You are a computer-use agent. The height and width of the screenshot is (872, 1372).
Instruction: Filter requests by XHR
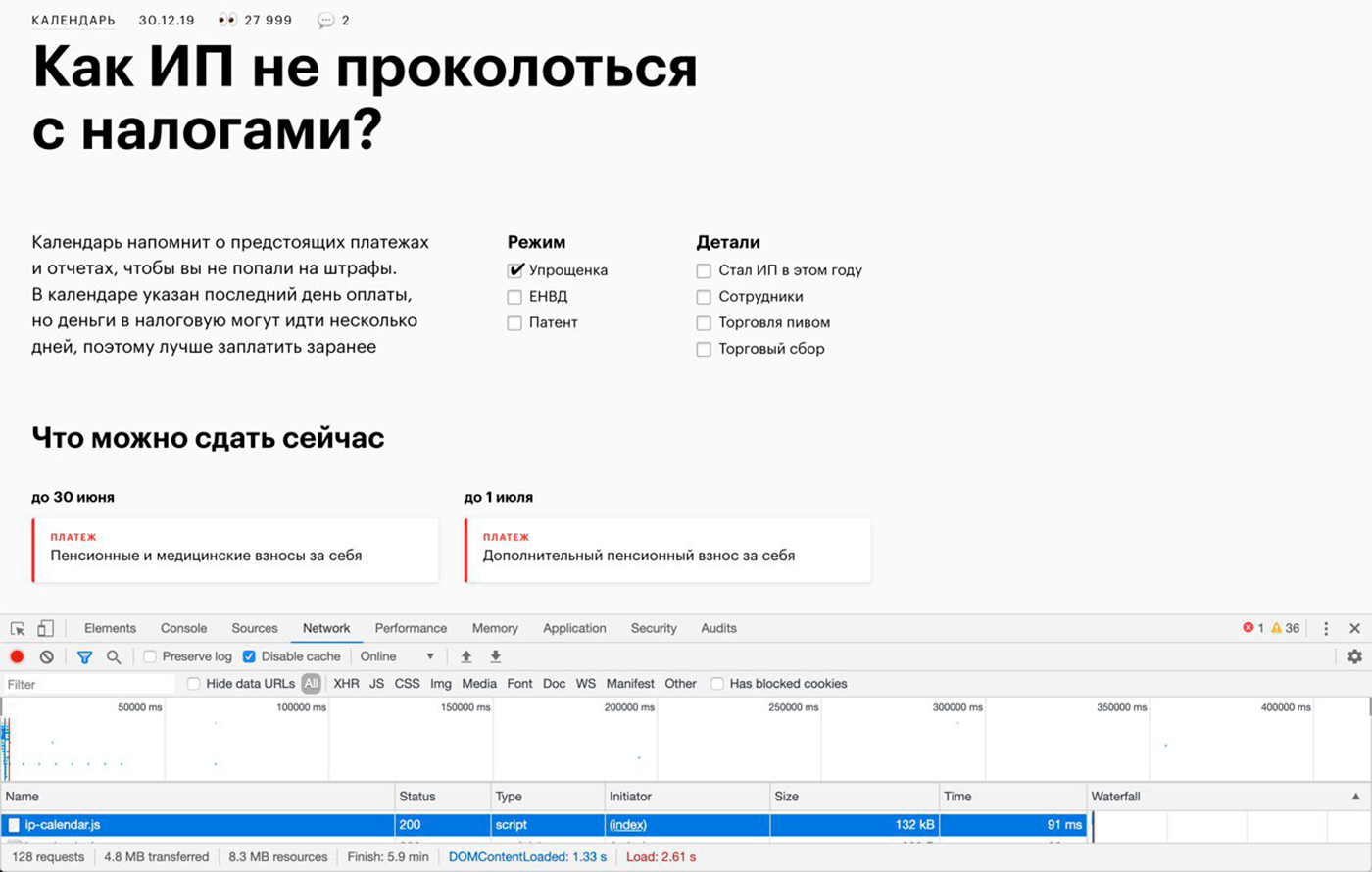[x=346, y=684]
